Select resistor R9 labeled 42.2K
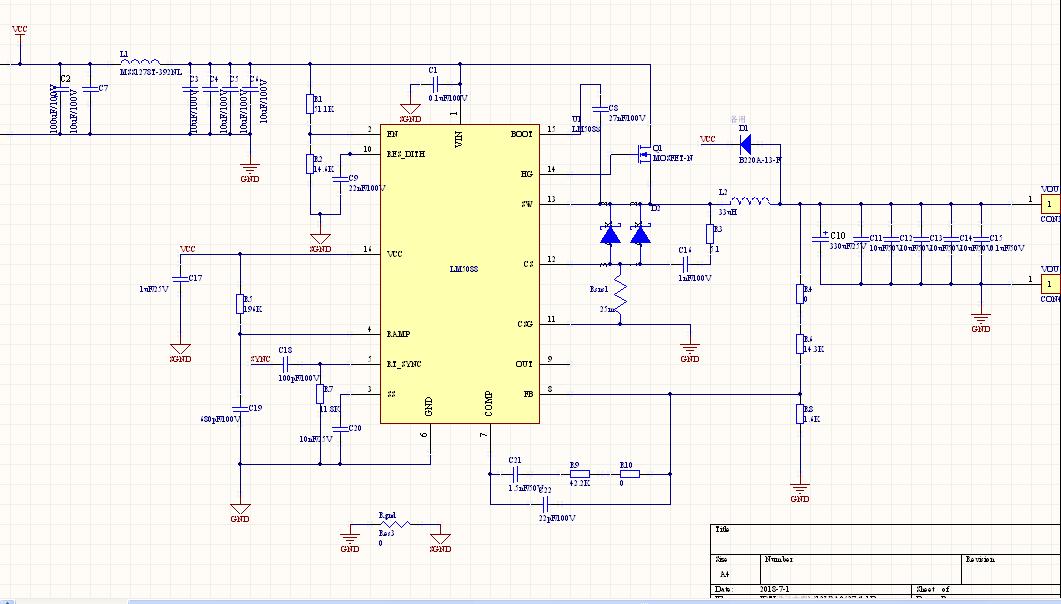Image resolution: width=1061 pixels, height=604 pixels. click(579, 474)
